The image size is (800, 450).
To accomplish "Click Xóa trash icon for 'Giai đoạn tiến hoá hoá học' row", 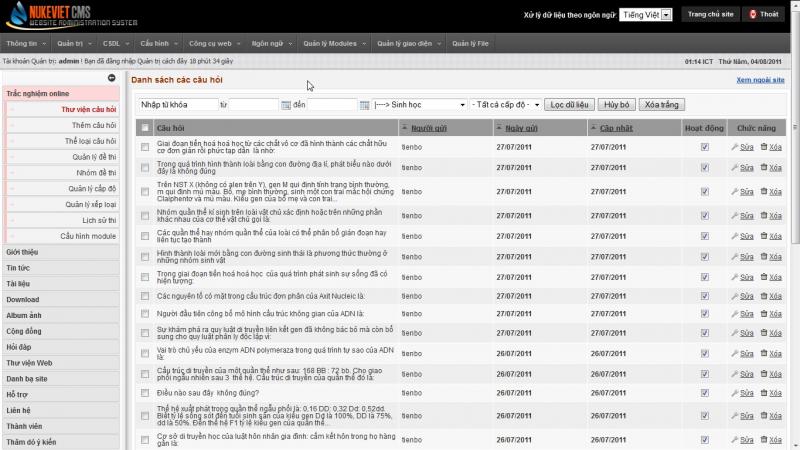I will tap(764, 147).
